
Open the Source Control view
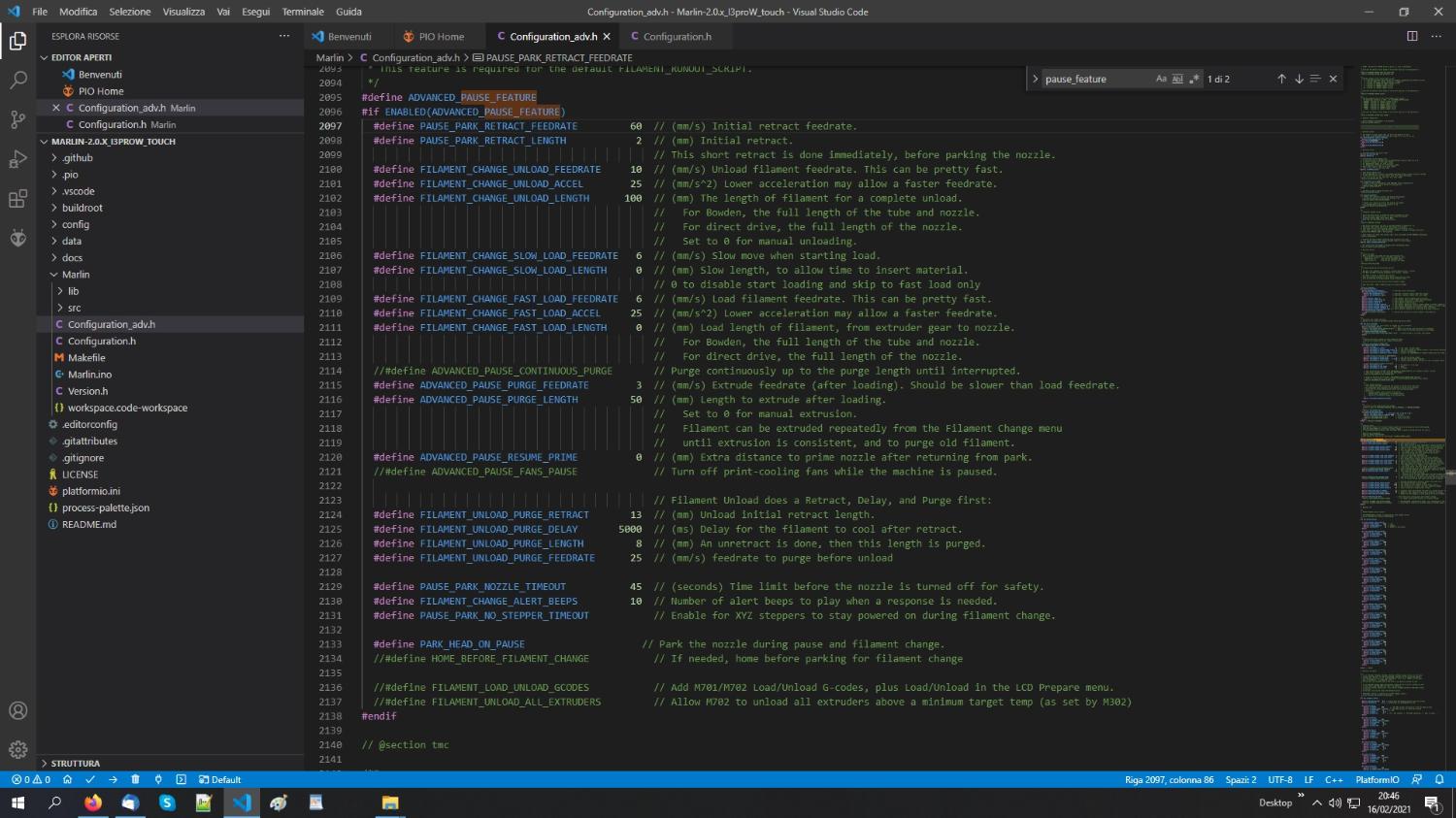coord(17,120)
